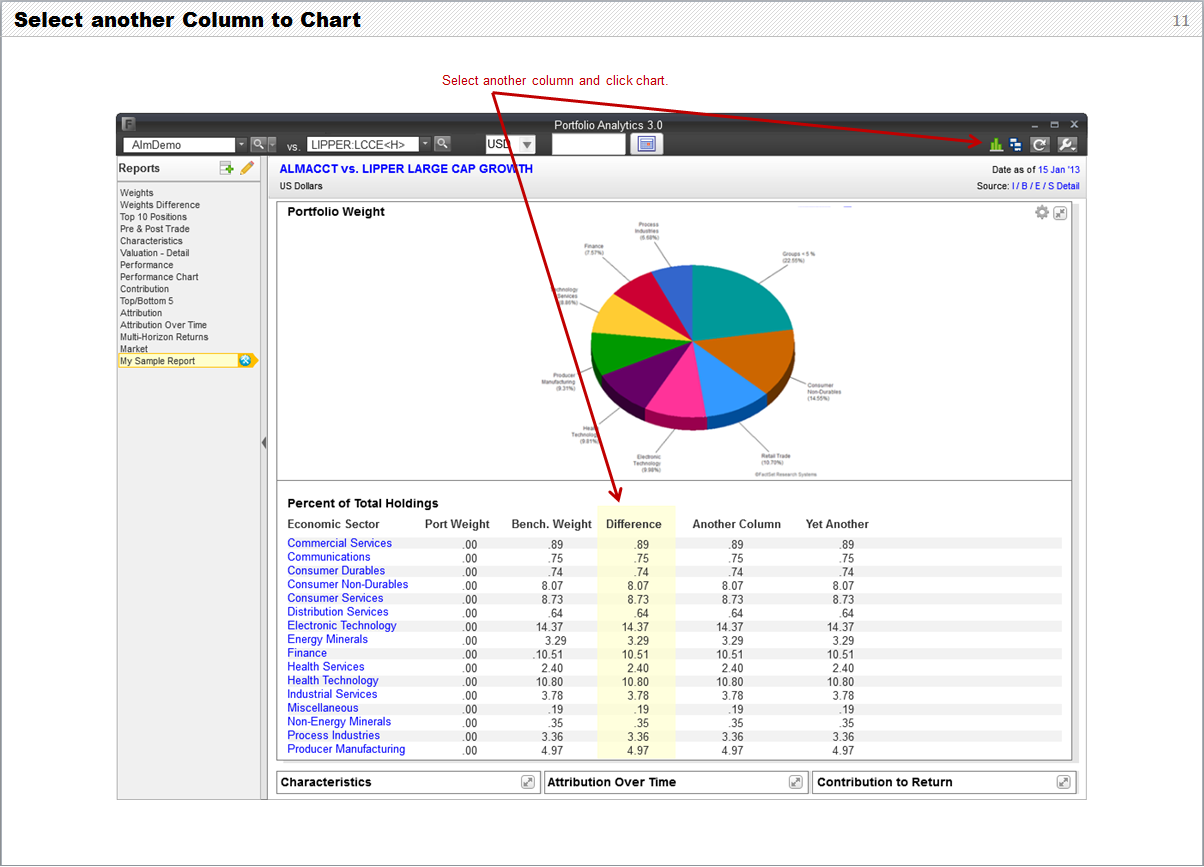This screenshot has height=867, width=1204.
Task: Open the LIPPER:LCCE<H> benchmark dropdown arrow
Action: tap(425, 144)
